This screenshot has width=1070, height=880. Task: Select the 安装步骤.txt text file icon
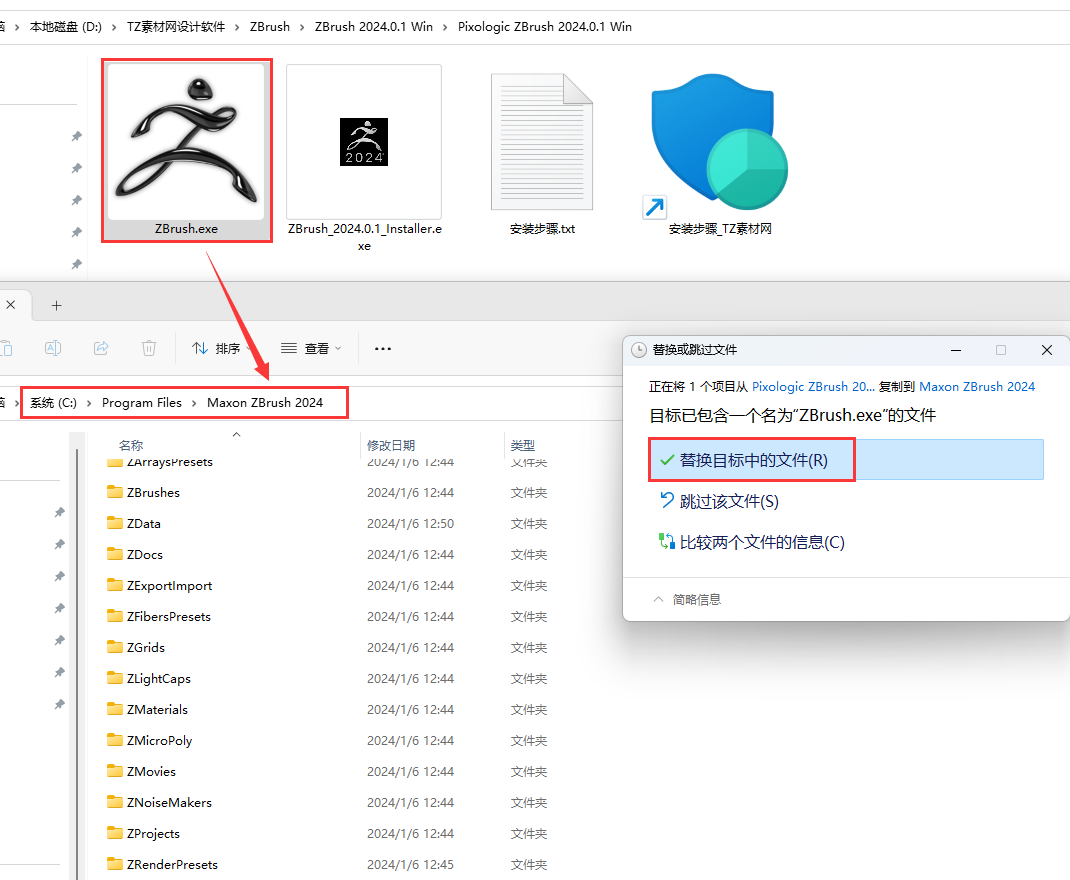point(542,142)
